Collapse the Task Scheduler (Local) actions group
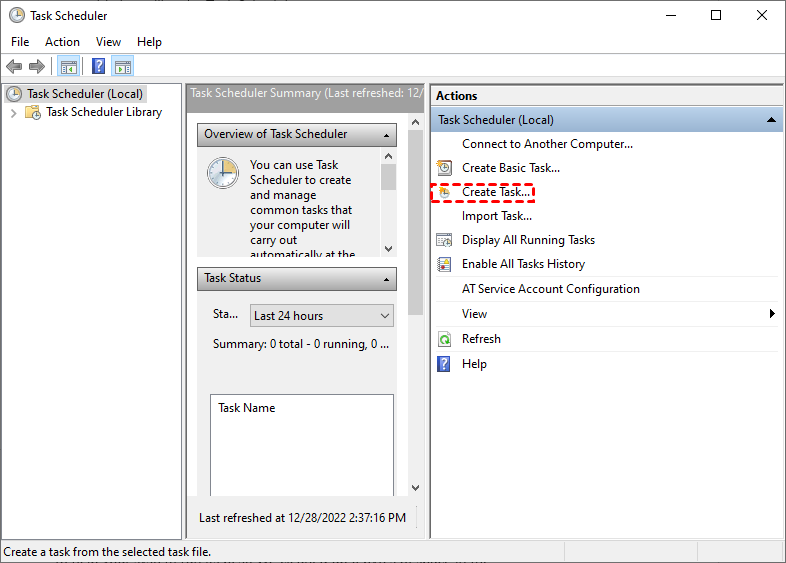Screen dimensions: 786x563 pyautogui.click(x=771, y=120)
